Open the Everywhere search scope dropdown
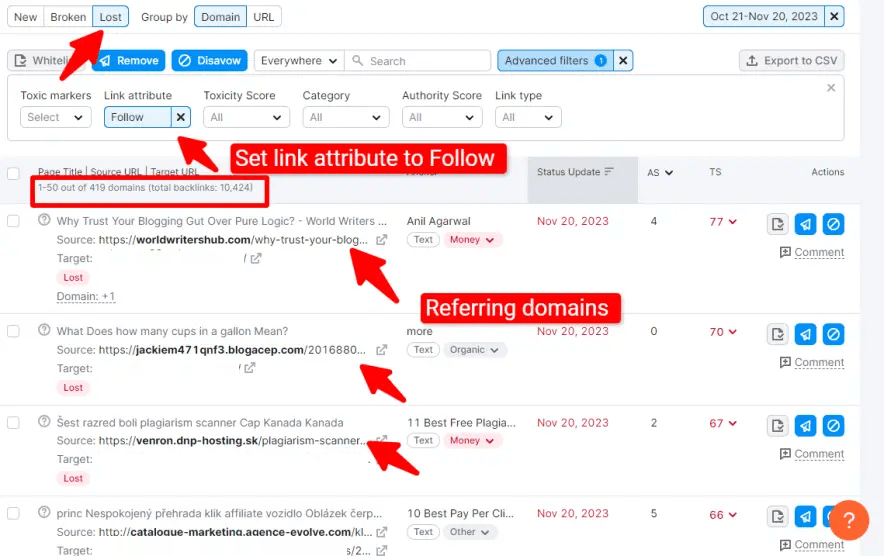Image resolution: width=884 pixels, height=556 pixels. [x=299, y=61]
